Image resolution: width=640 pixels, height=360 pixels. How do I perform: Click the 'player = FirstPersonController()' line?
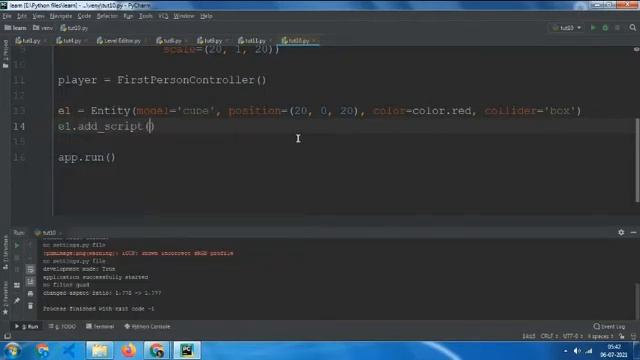pos(162,80)
